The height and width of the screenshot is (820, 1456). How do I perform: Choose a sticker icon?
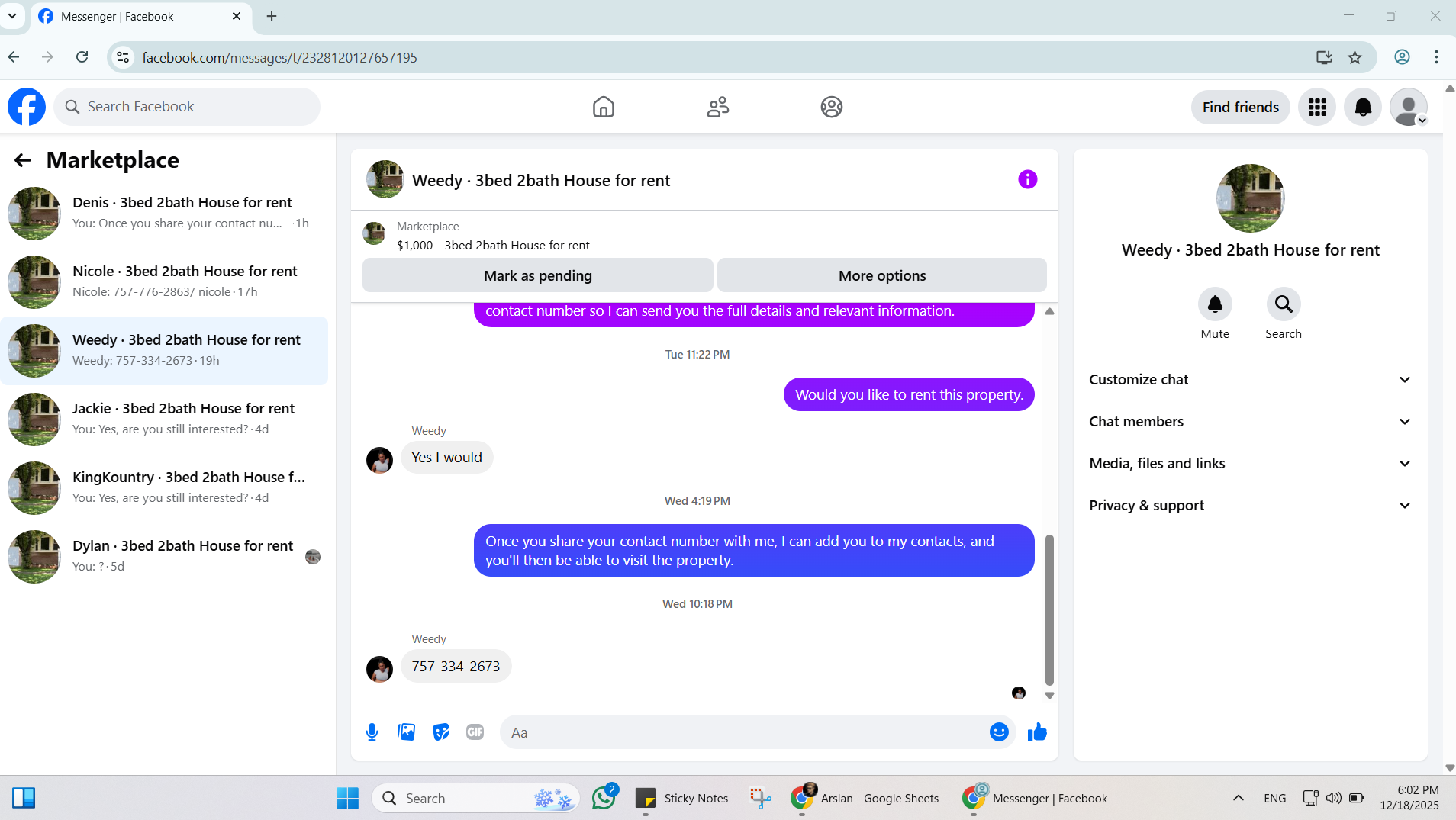pos(441,732)
